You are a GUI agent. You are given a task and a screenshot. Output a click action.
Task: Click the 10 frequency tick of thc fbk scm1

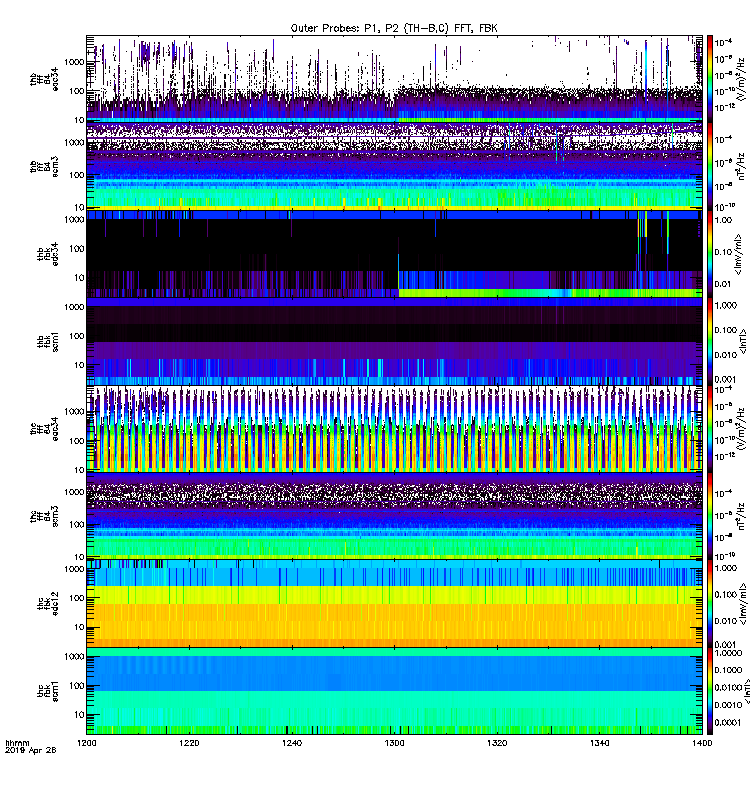pos(79,715)
